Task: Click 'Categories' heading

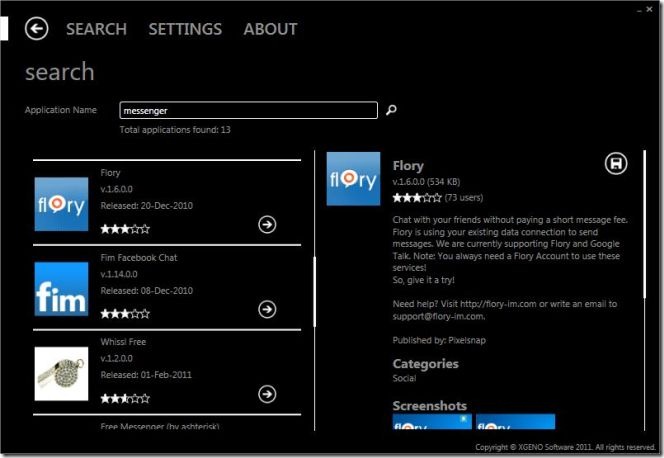Action: [426, 364]
